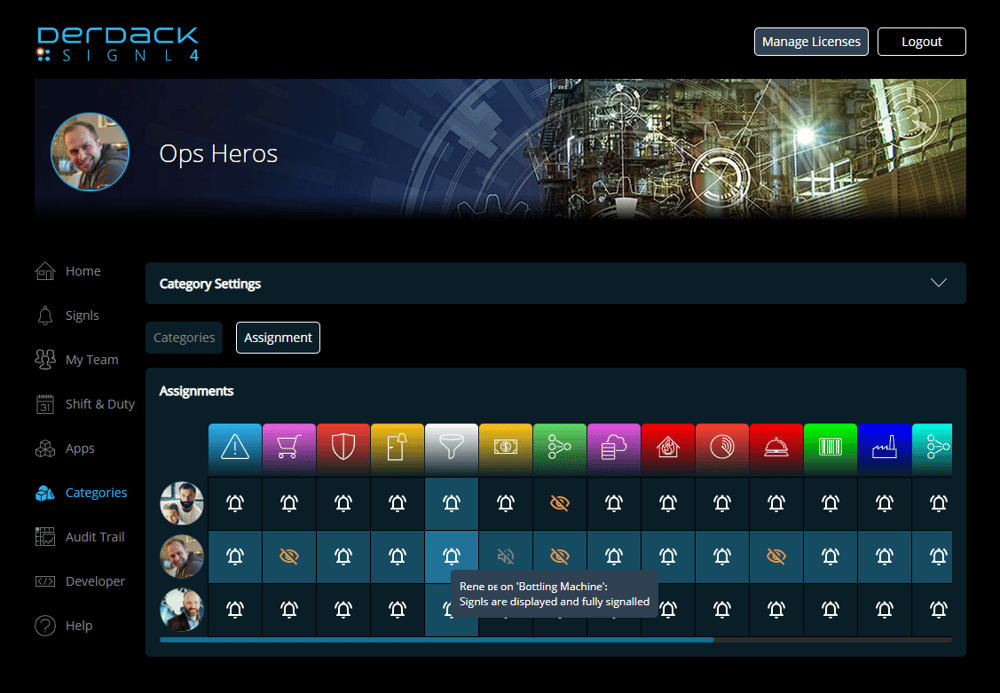Click the white funnel category icon

point(451,447)
